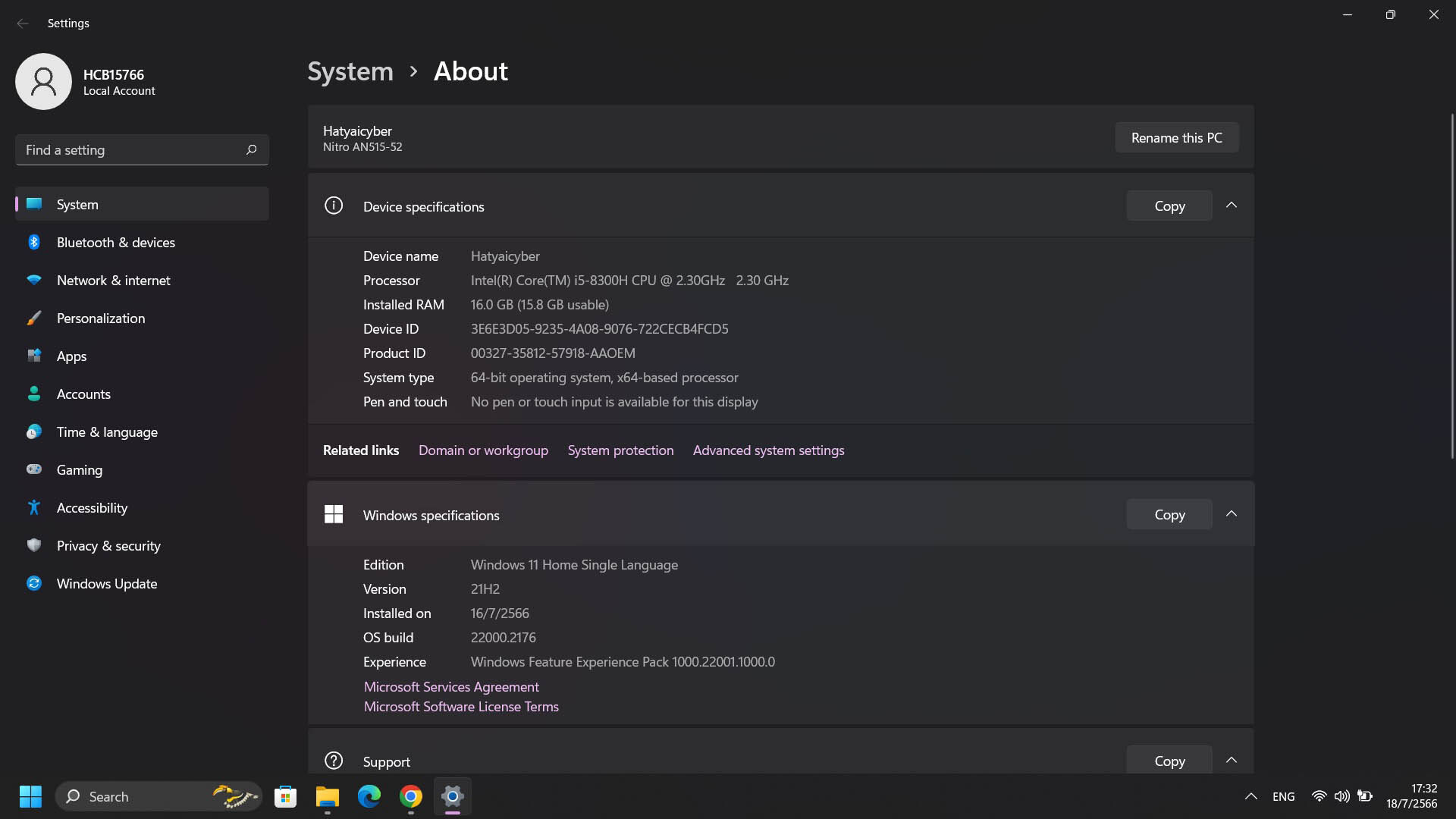Click the volume speaker tray icon
Image resolution: width=1456 pixels, height=819 pixels.
(1341, 796)
